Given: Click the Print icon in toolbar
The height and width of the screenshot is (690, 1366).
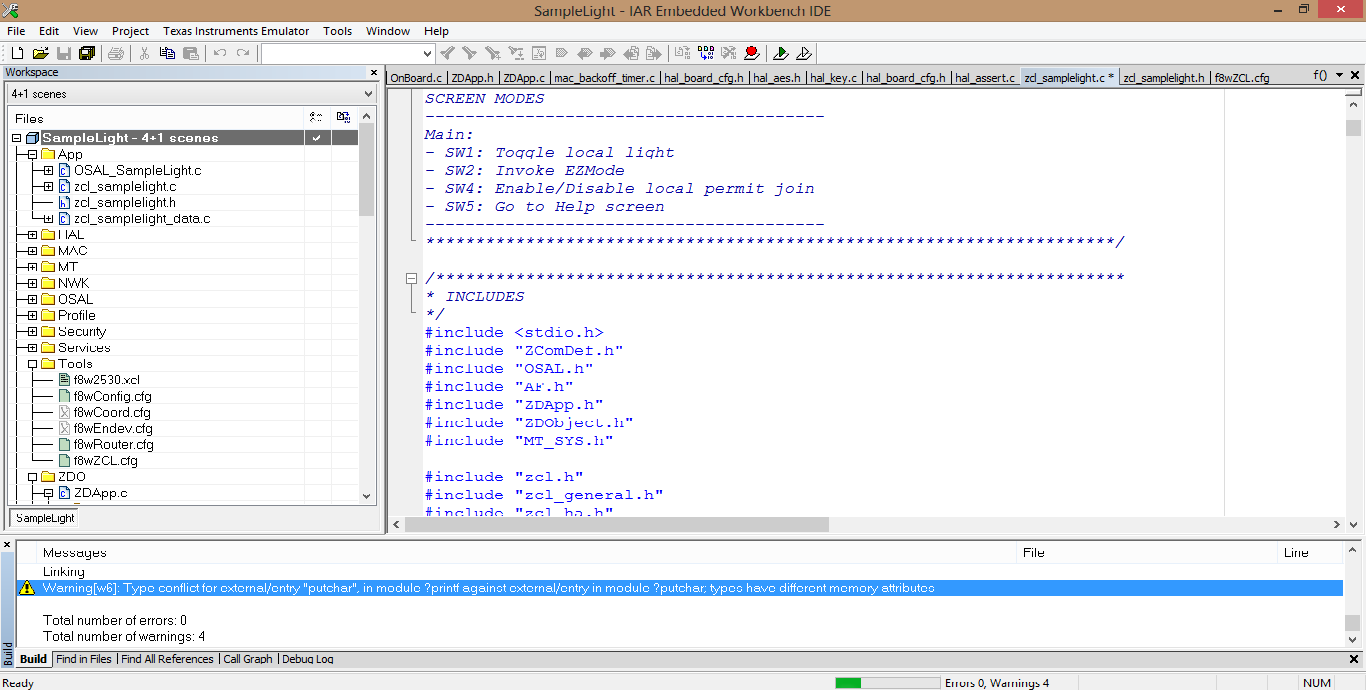Looking at the screenshot, I should (x=116, y=53).
